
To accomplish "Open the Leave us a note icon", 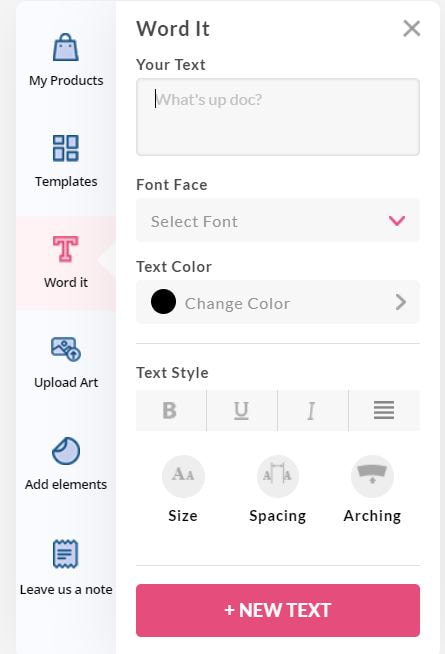I will coord(65,554).
